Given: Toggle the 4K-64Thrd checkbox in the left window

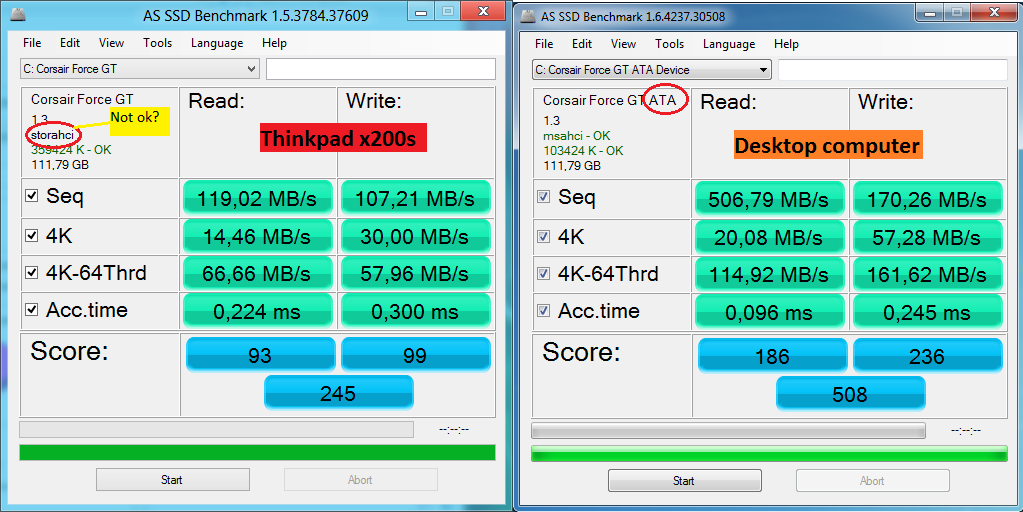Looking at the screenshot, I should click(x=31, y=273).
